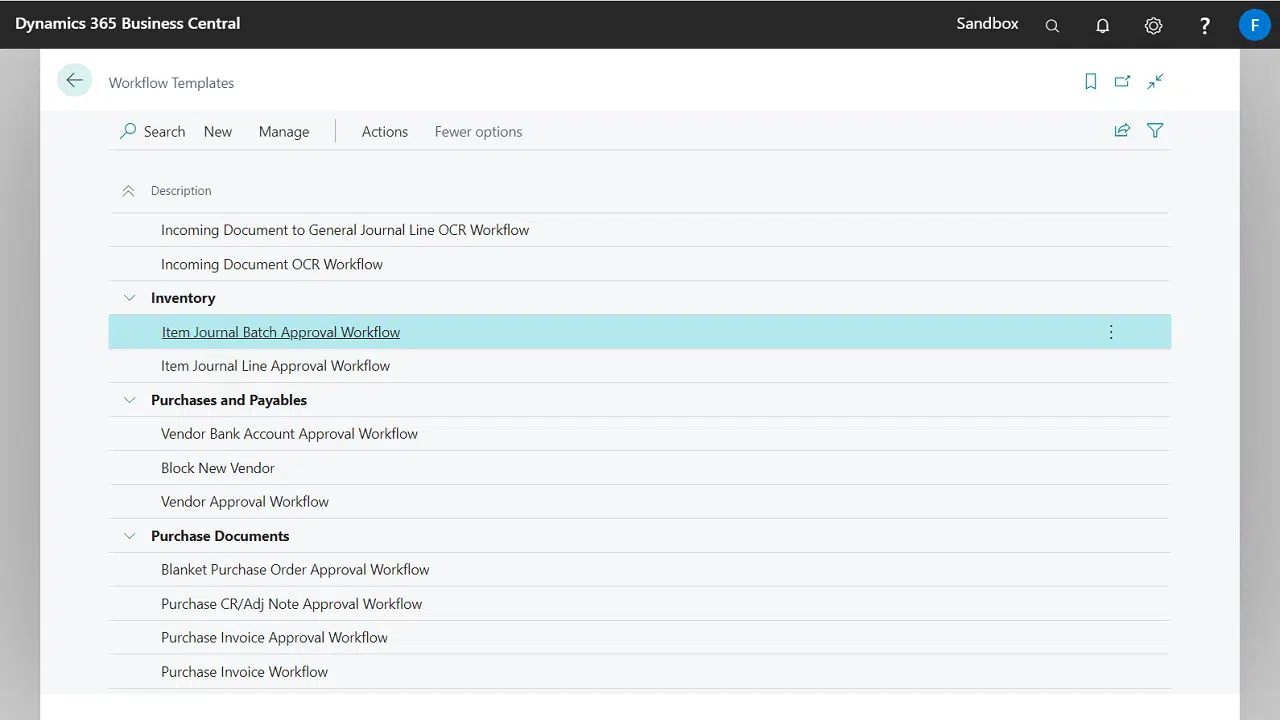Click the Purchases and Payables heading
Screen dimensions: 1280x720
[x=229, y=400]
